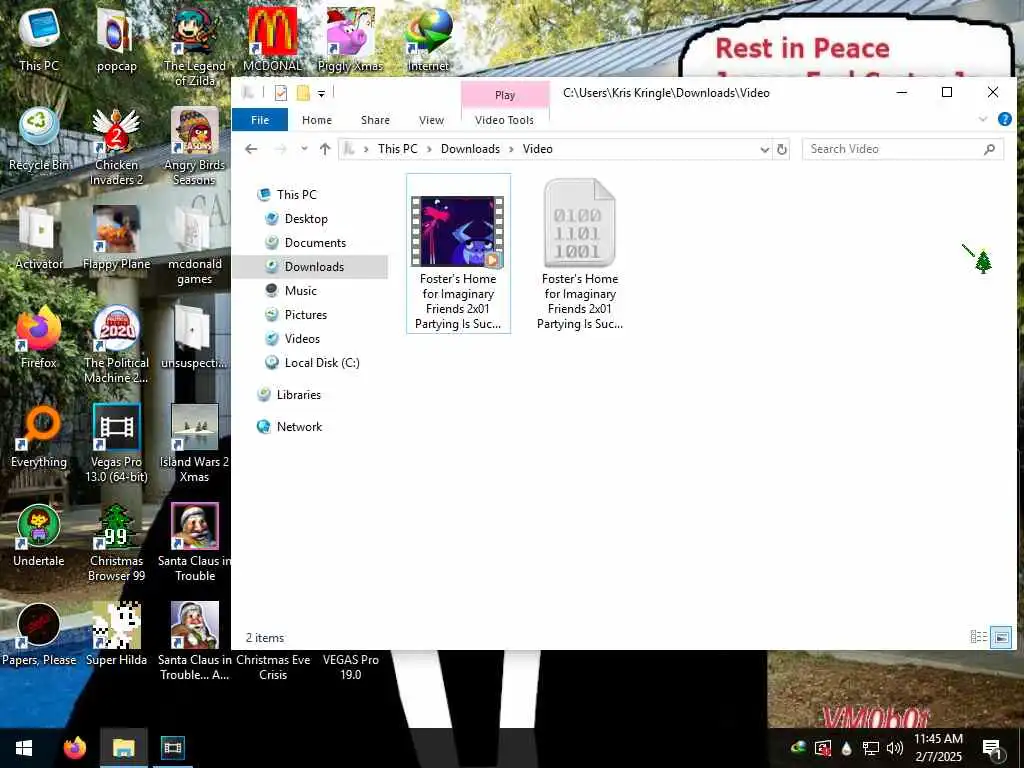Open the View ribbon tab
This screenshot has height=768, width=1024.
point(431,120)
